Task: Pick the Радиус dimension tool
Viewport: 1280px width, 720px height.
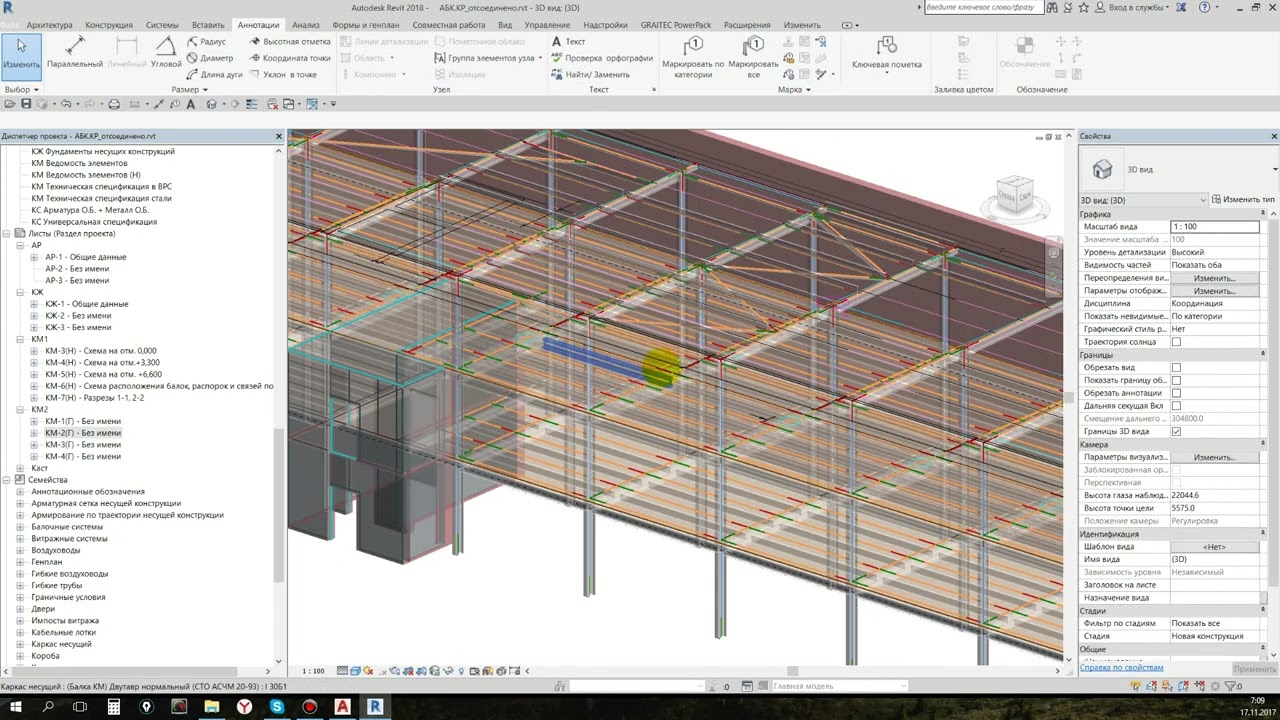Action: (207, 42)
